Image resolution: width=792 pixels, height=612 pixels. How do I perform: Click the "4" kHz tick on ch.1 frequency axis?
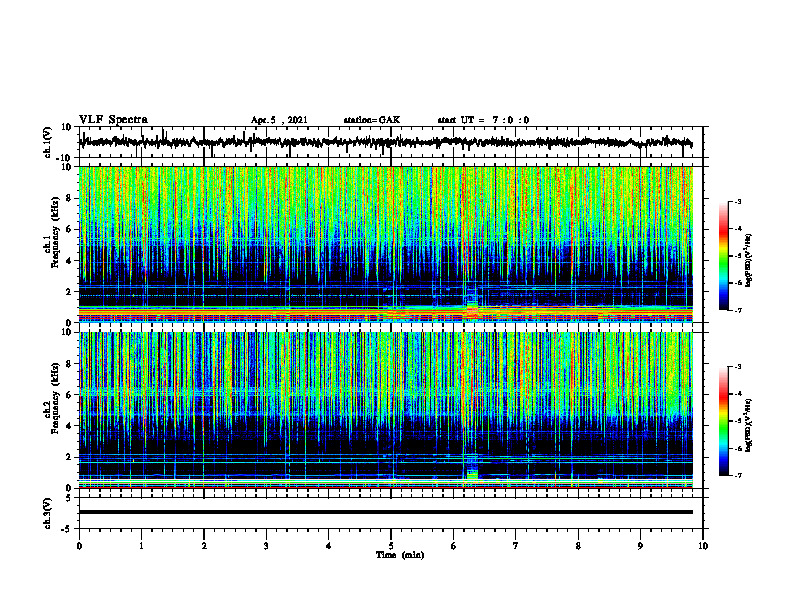[70, 261]
